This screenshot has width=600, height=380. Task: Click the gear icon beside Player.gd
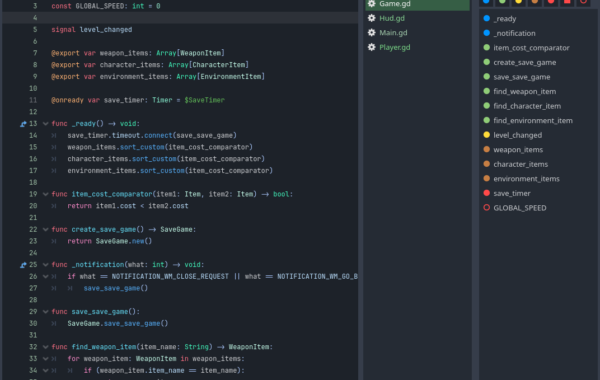371,47
